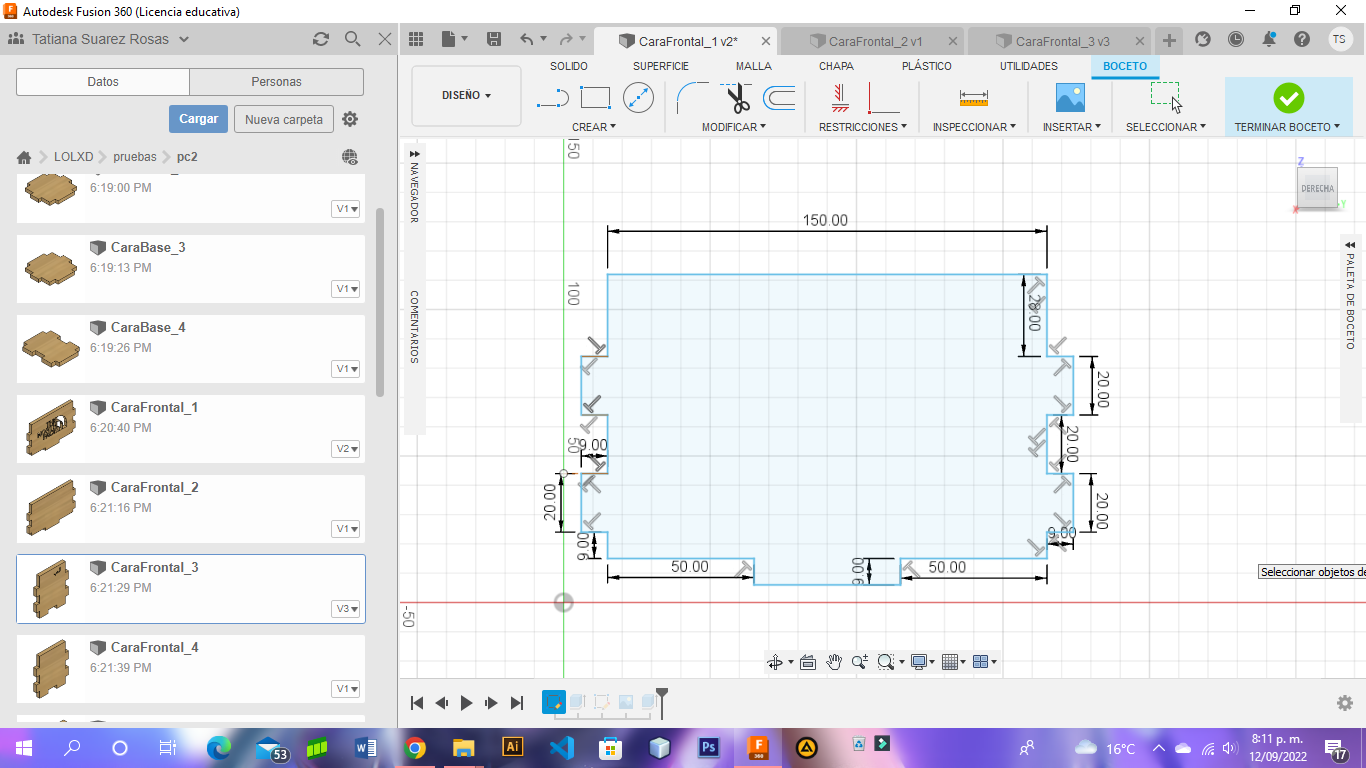Open the CaraFrontal_2 file thumbnail
1366x768 pixels.
50,507
